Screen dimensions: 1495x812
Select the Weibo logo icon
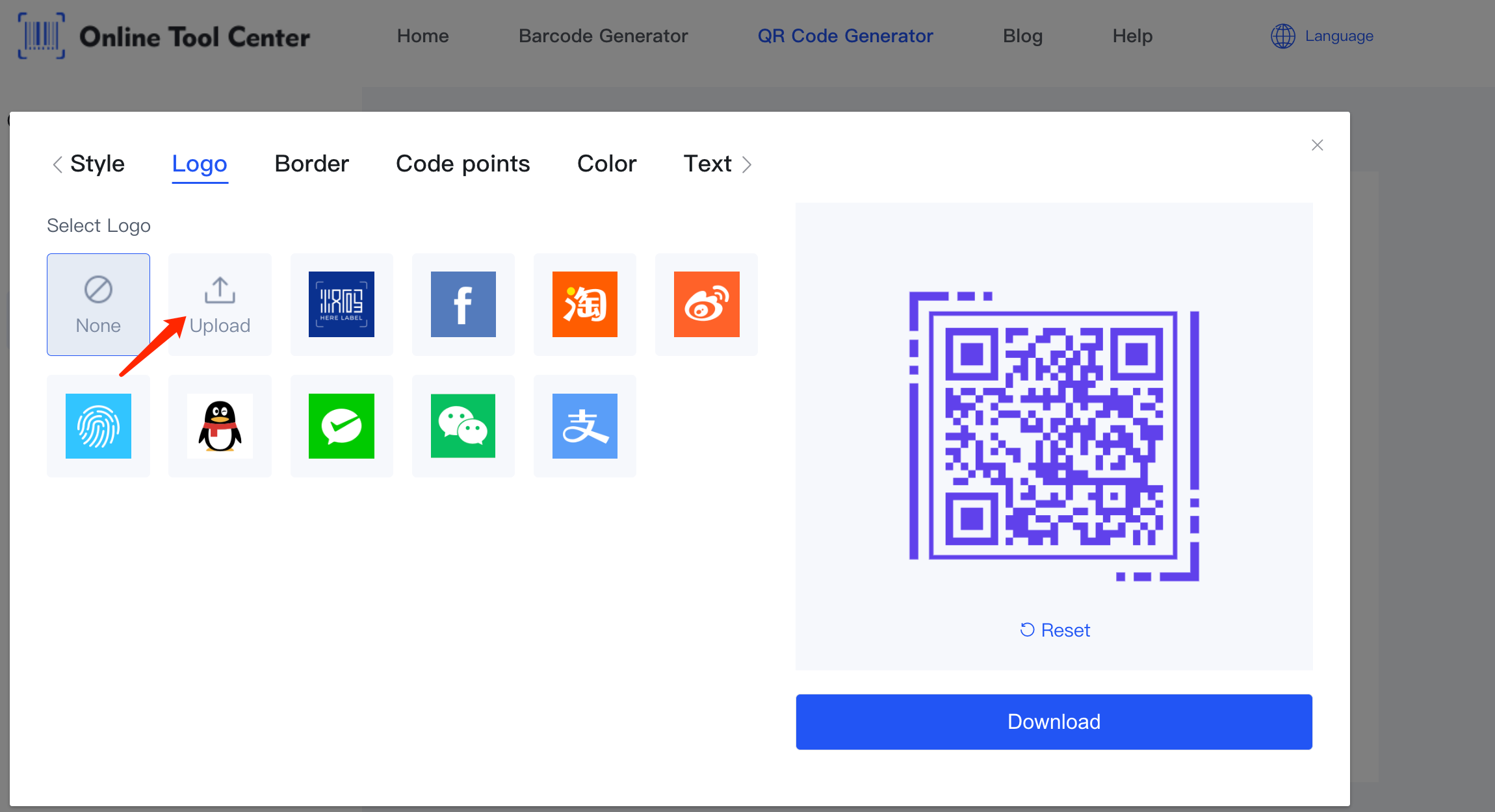coord(706,303)
